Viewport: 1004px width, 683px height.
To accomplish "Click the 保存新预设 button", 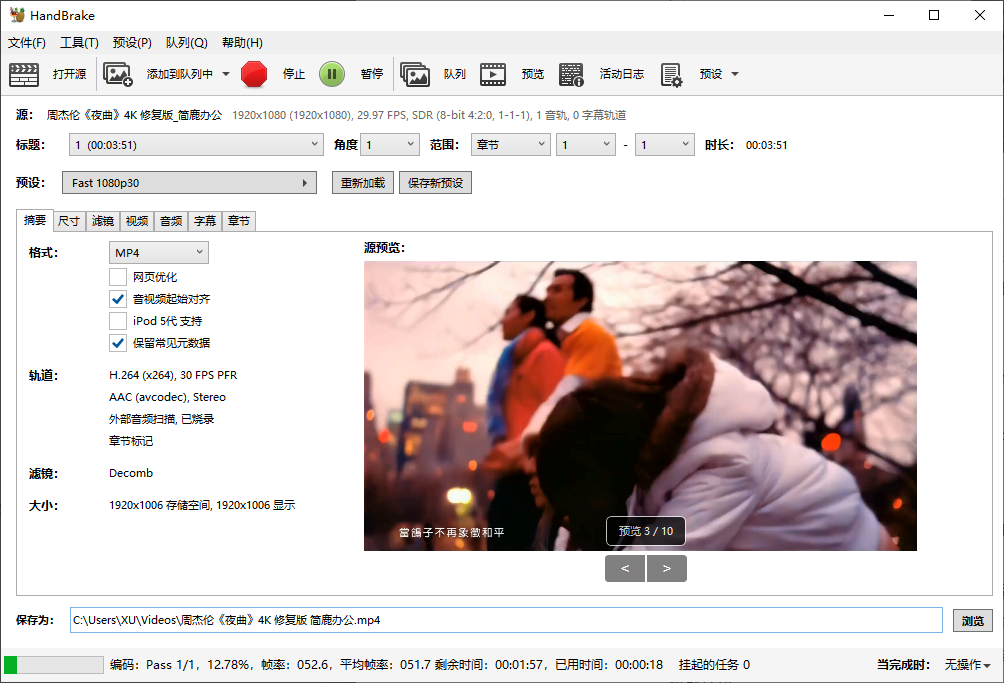I will click(x=435, y=183).
